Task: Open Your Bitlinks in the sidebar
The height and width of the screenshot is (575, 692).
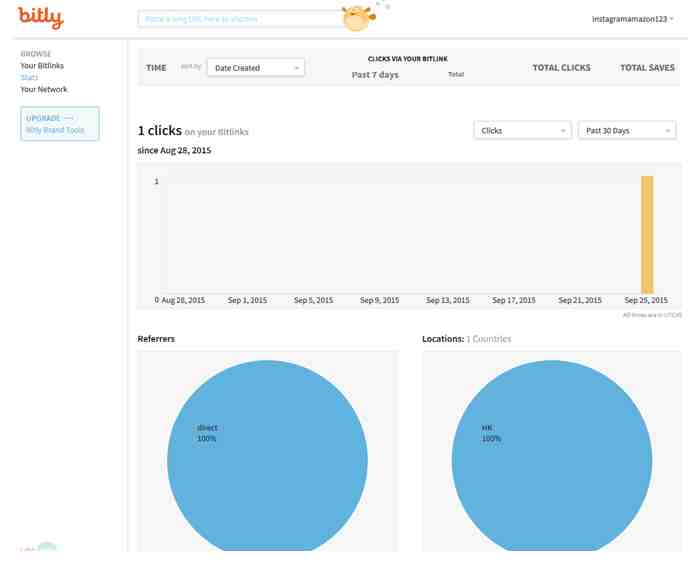Action: [42, 66]
